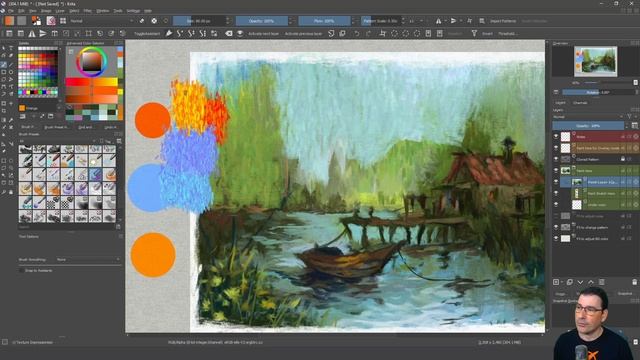
Task: Click the crop icon in second toolbar
Action: click(382, 33)
